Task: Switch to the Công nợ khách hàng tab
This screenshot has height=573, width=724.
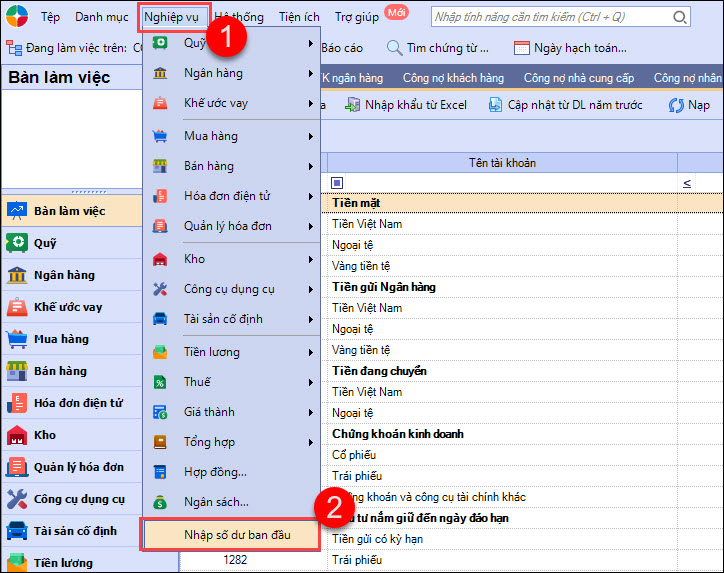Action: [453, 78]
